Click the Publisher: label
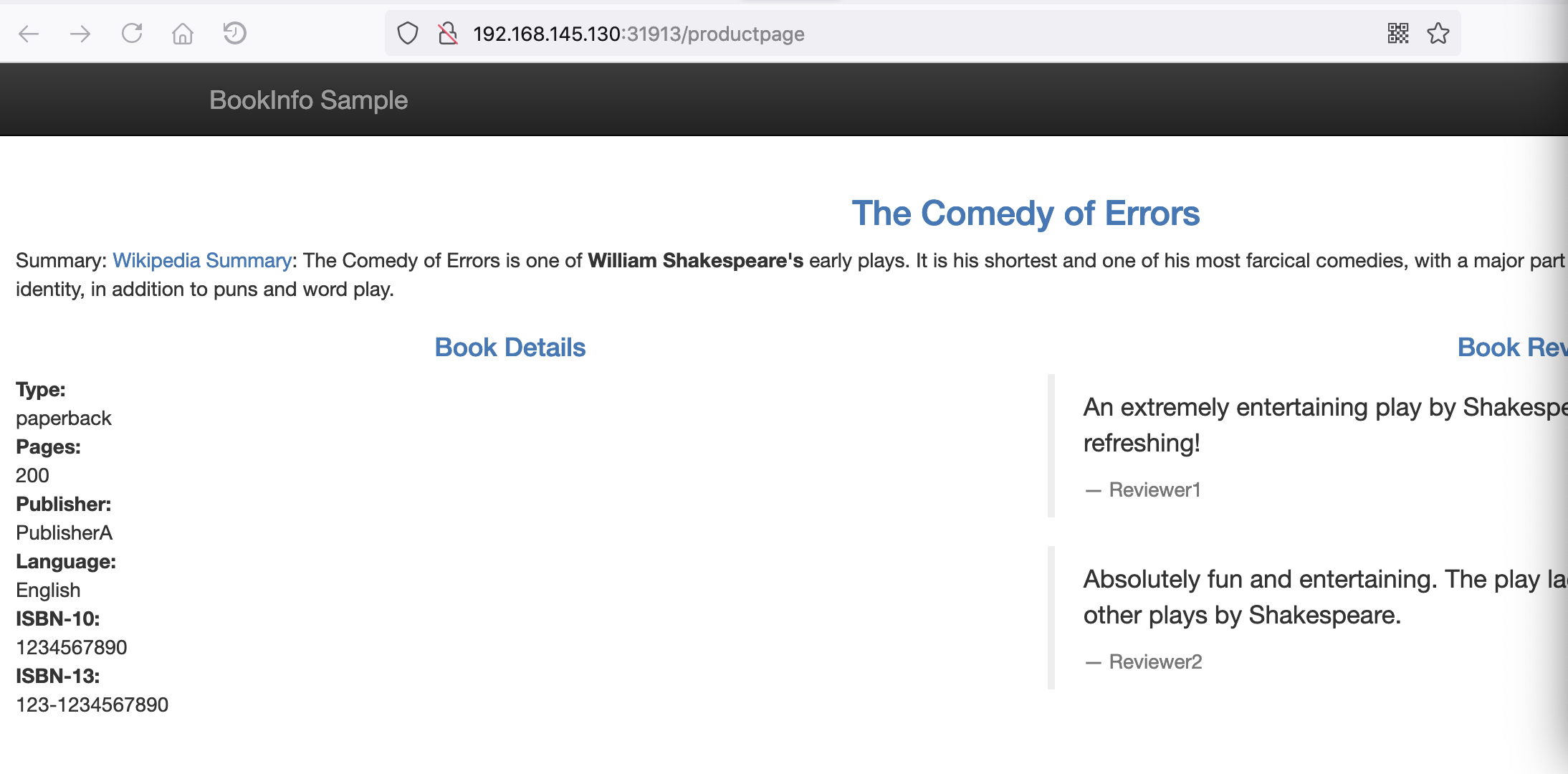Image resolution: width=1568 pixels, height=774 pixels. pyautogui.click(x=64, y=505)
